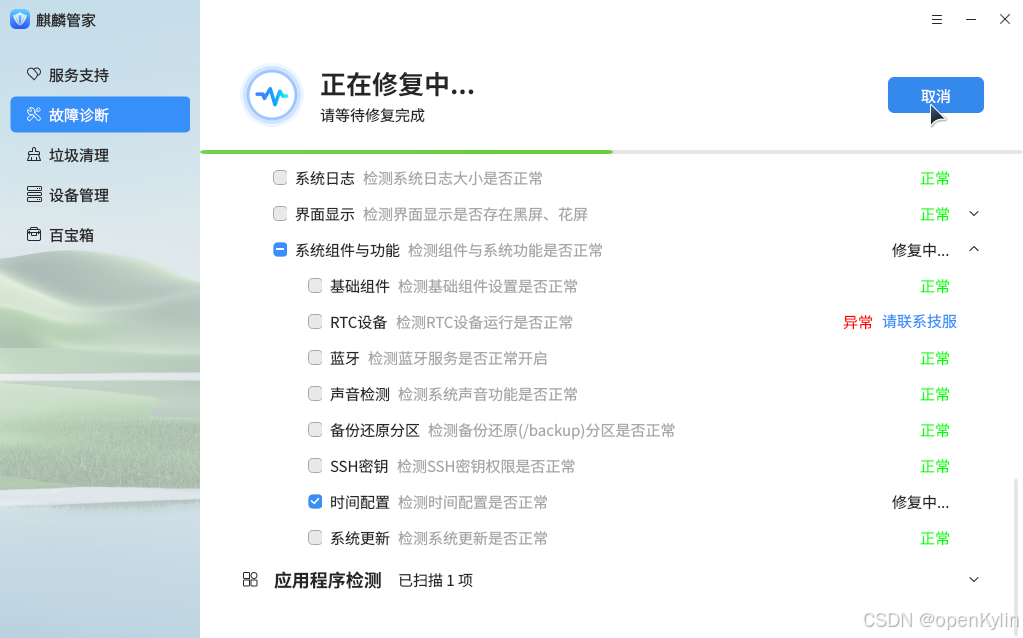Uncheck the 时间配置 checkbox
Image resolution: width=1023 pixels, height=638 pixels.
[x=315, y=502]
